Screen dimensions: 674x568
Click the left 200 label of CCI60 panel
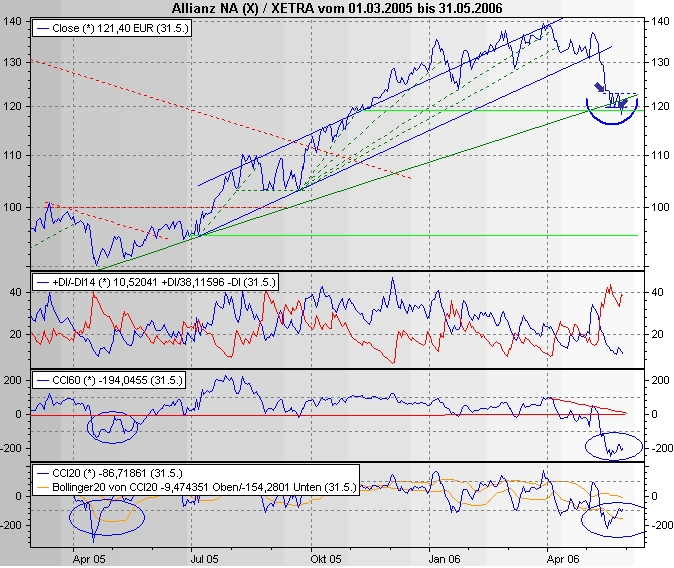(x=12, y=380)
